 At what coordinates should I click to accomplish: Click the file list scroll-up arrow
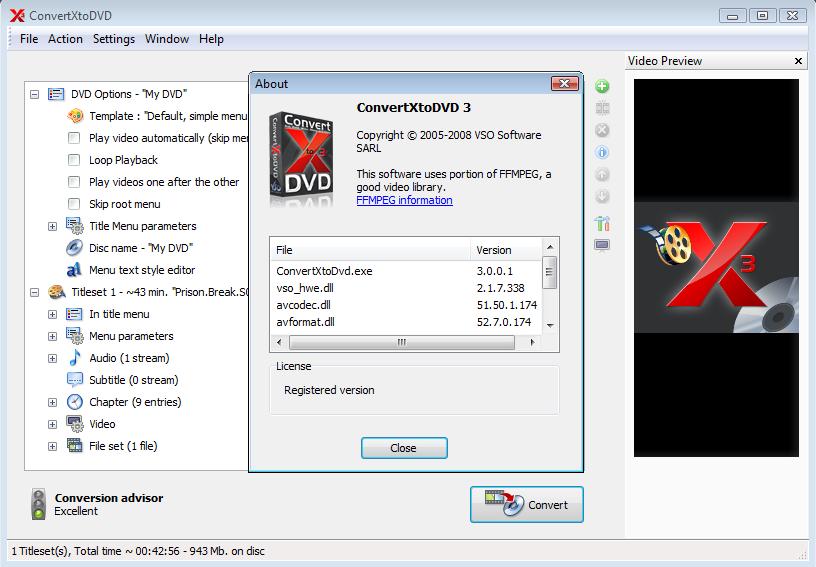(550, 247)
